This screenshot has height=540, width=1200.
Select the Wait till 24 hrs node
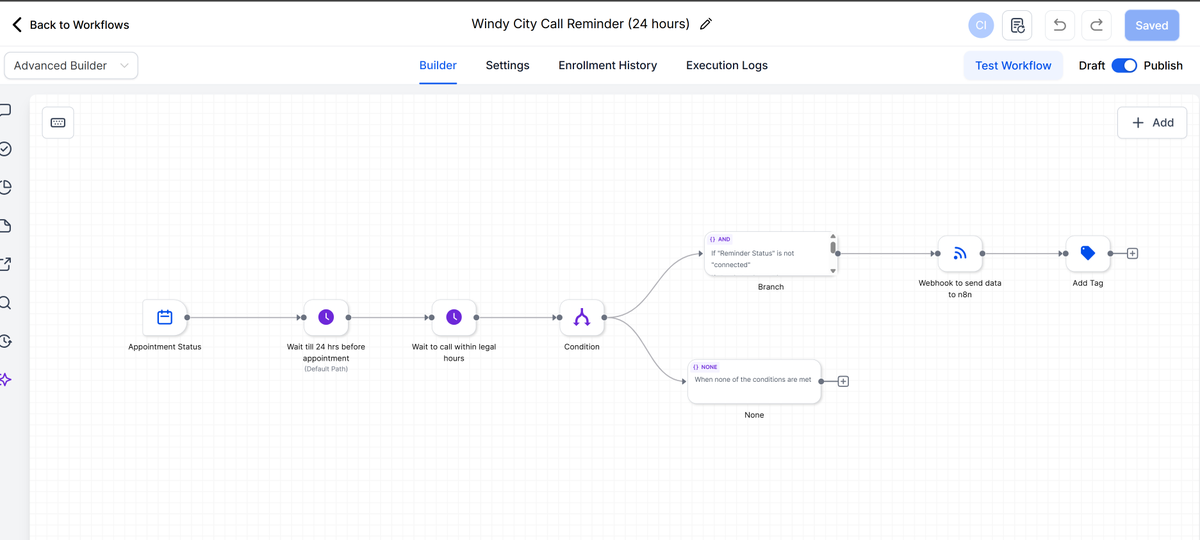(326, 317)
